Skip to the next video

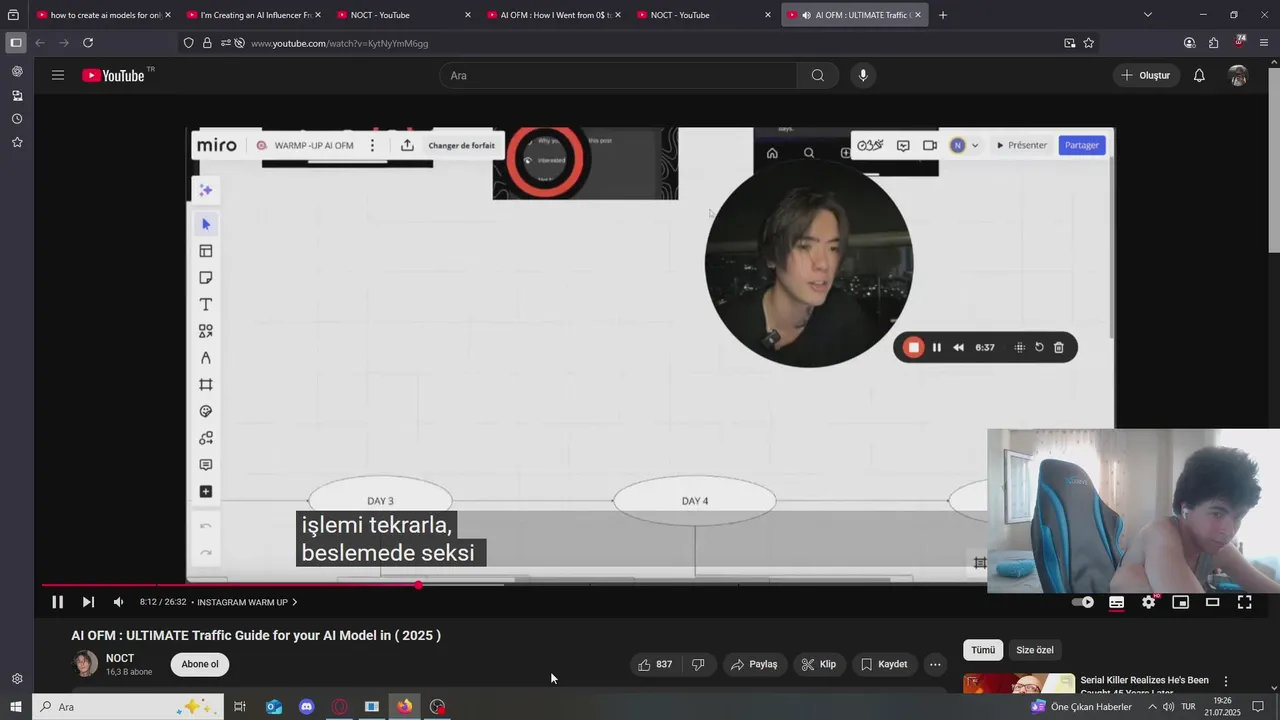coord(88,602)
